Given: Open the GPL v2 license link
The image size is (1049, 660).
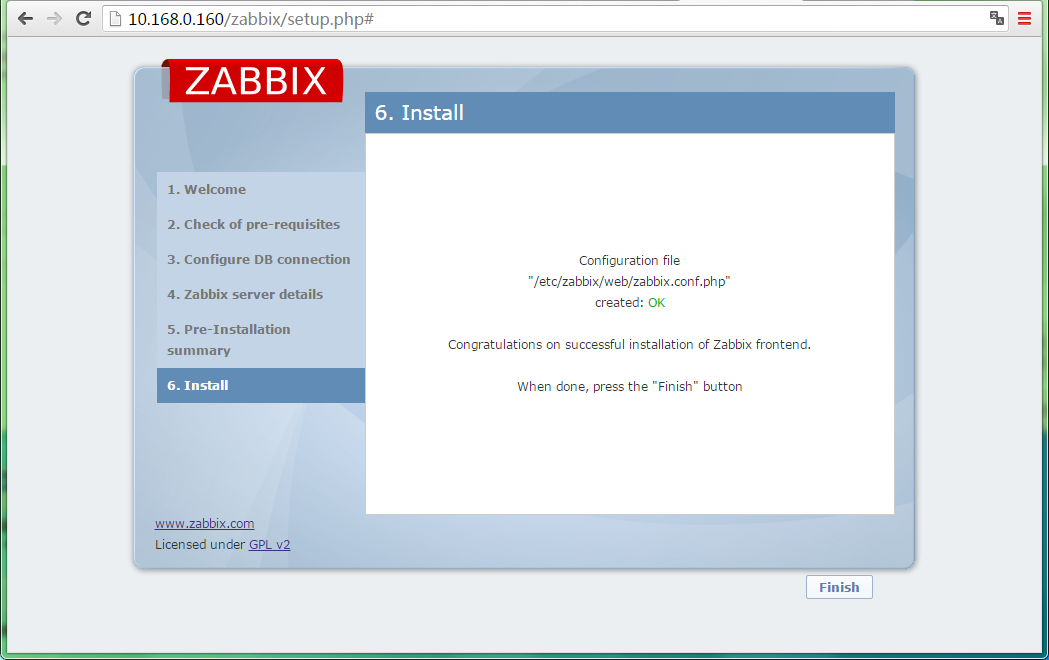Looking at the screenshot, I should click(x=270, y=544).
